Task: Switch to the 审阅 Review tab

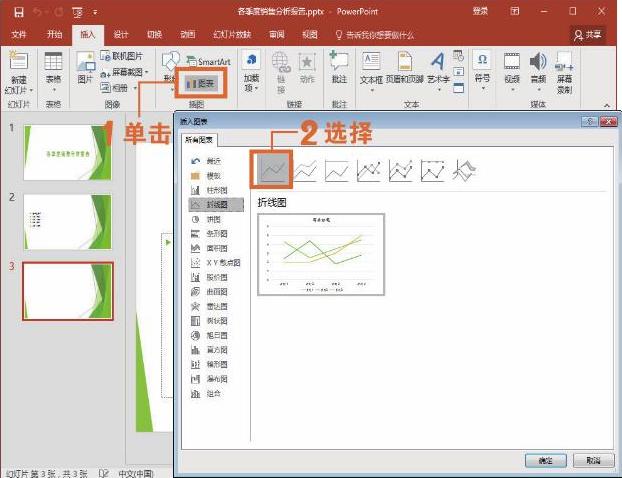Action: (x=276, y=35)
